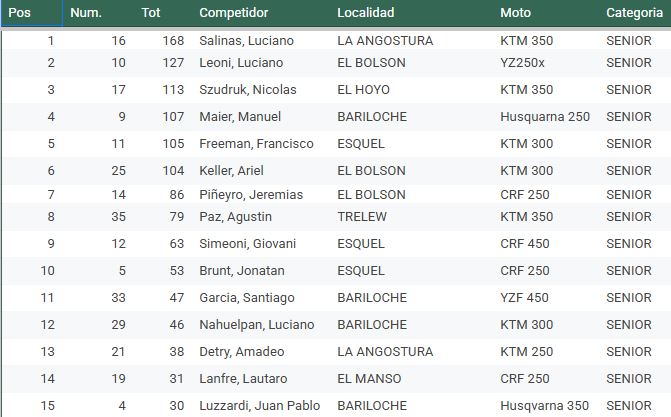
Task: Click the Tot column header
Action: (151, 13)
